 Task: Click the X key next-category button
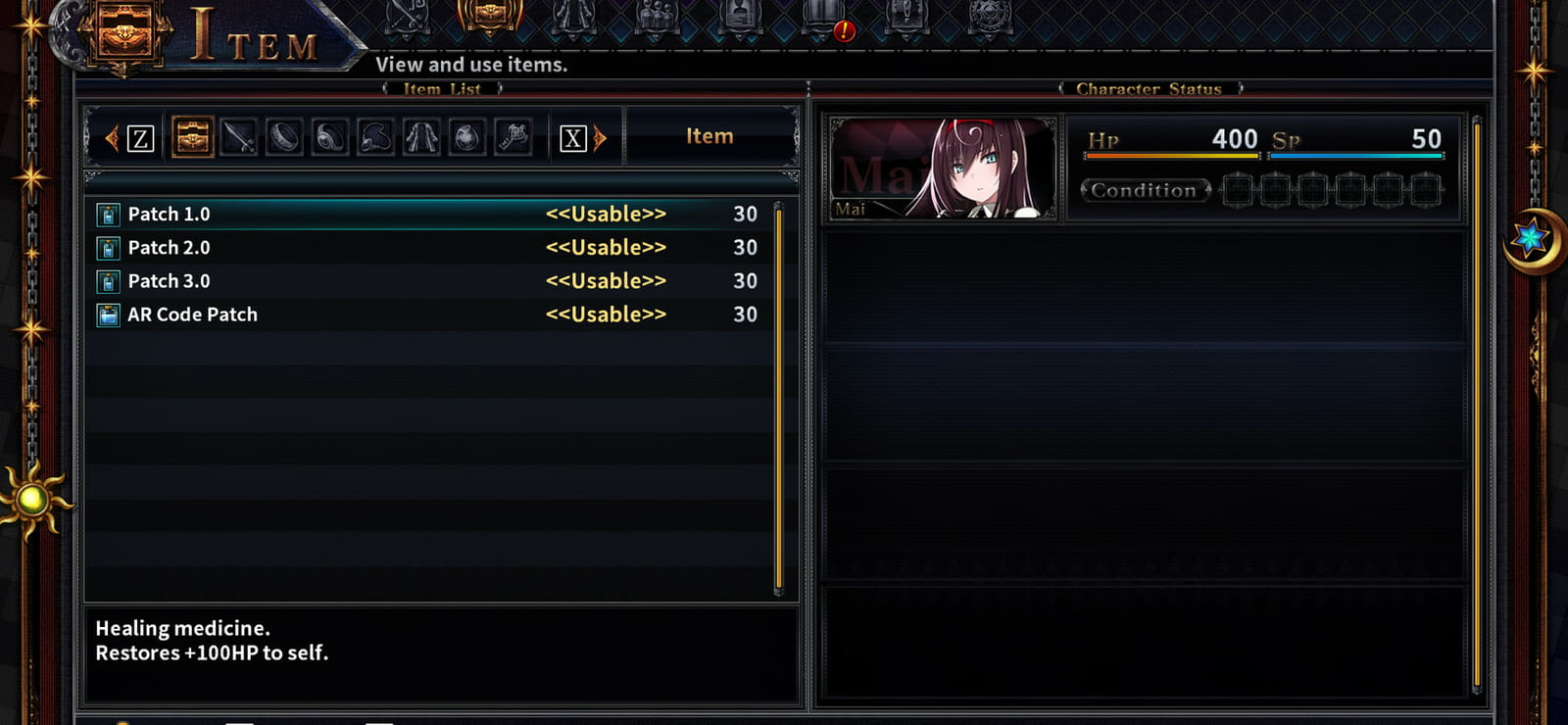[573, 138]
